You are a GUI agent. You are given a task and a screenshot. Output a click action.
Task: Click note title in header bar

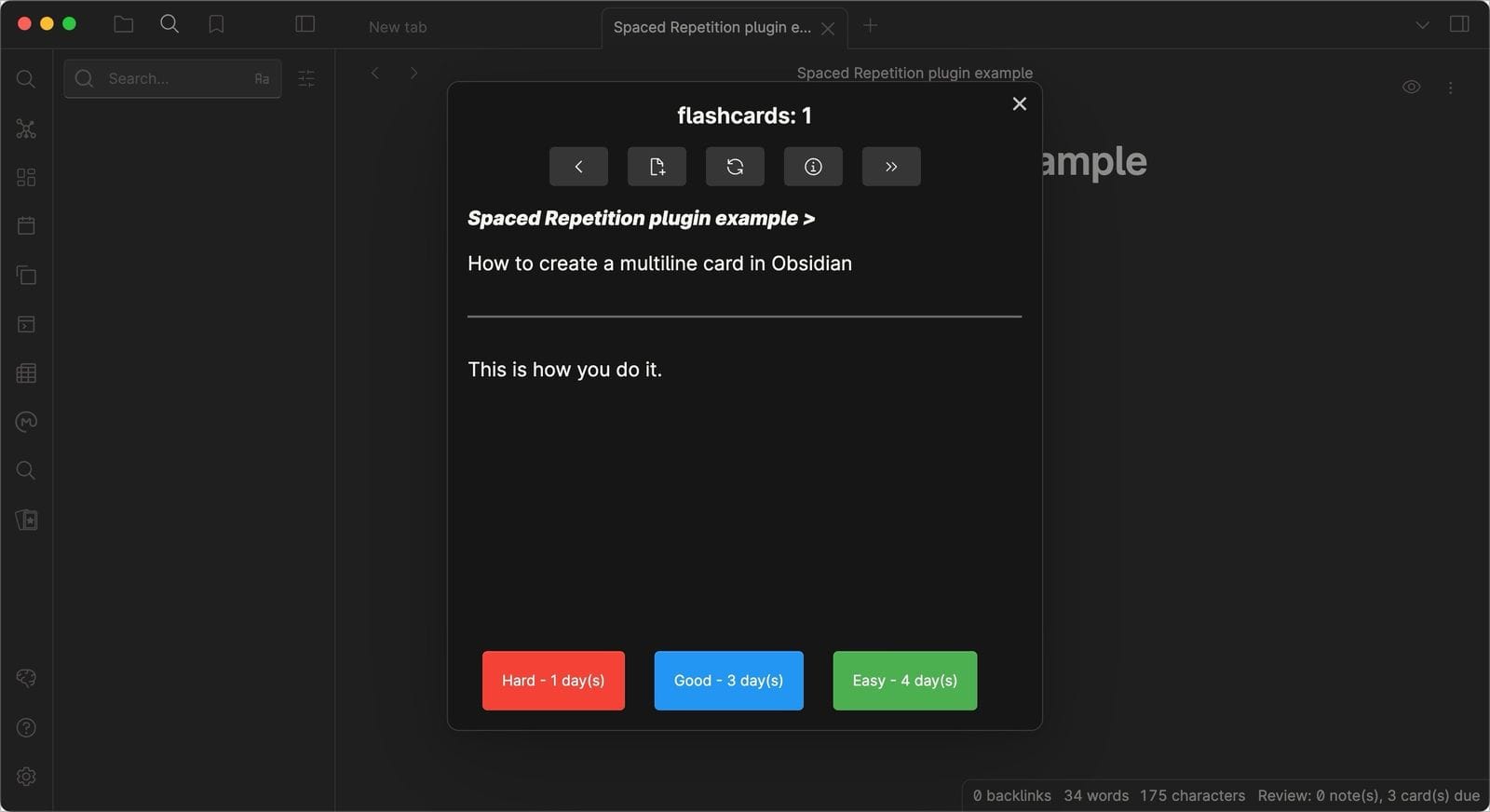[x=914, y=73]
